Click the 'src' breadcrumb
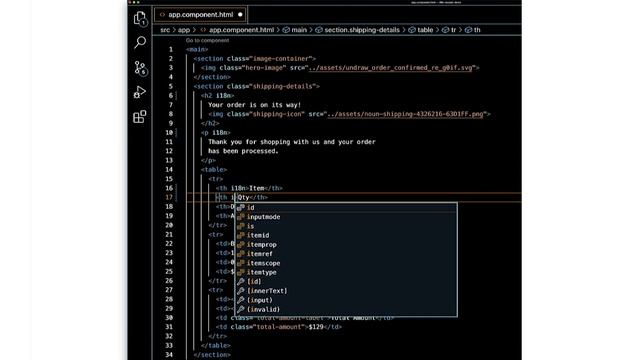Screen dimensions: 640x360 [165, 30]
